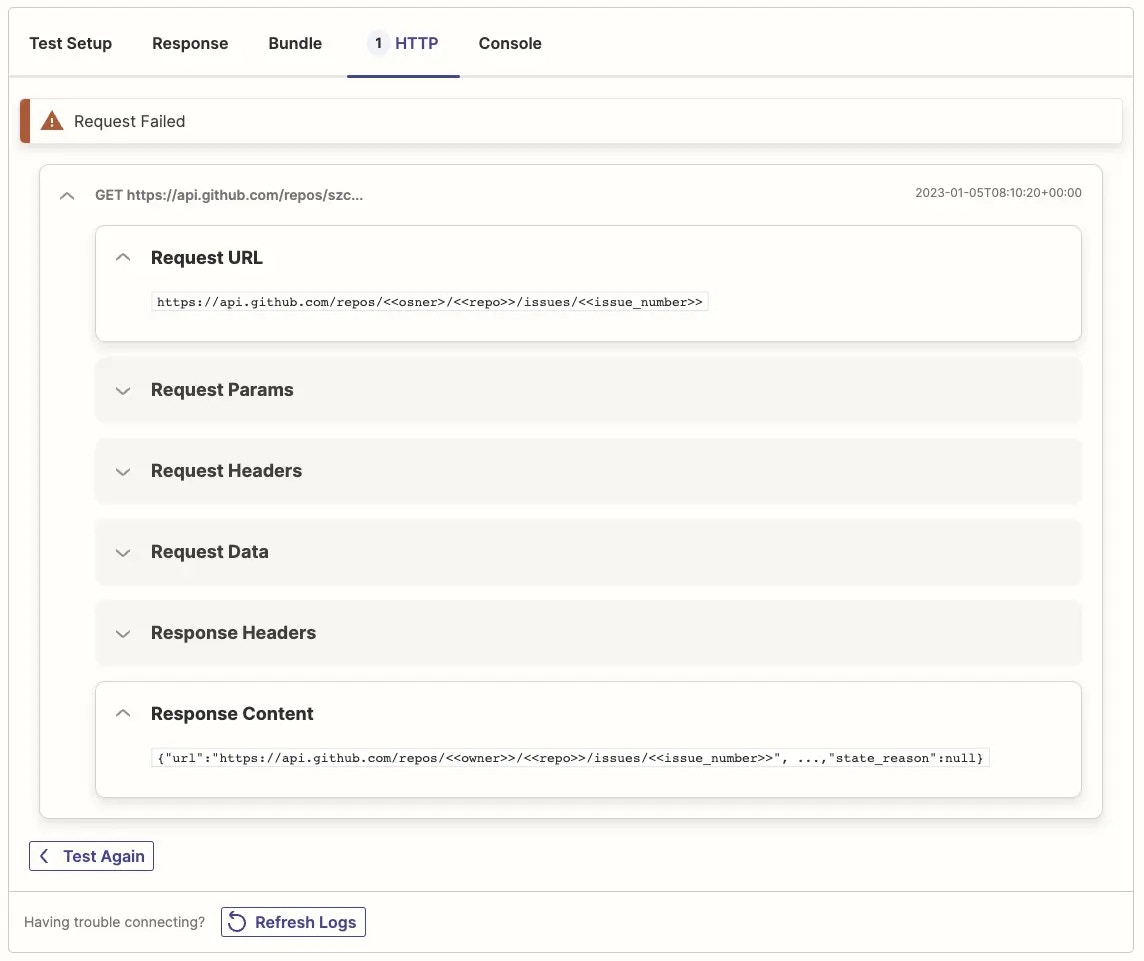
Task: Expand the Request Headers section
Action: click(x=123, y=471)
